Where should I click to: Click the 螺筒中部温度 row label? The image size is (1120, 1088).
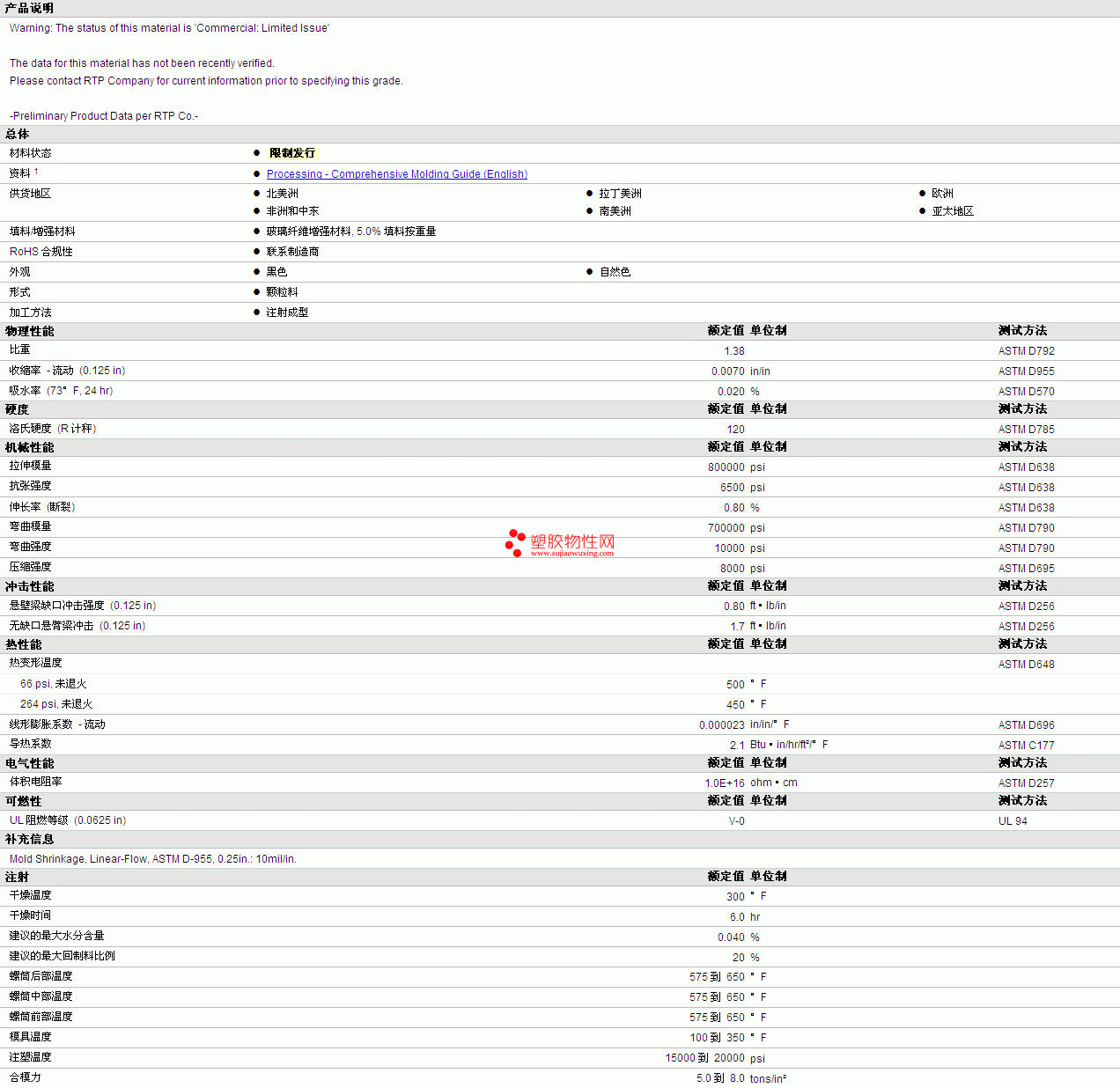click(41, 996)
